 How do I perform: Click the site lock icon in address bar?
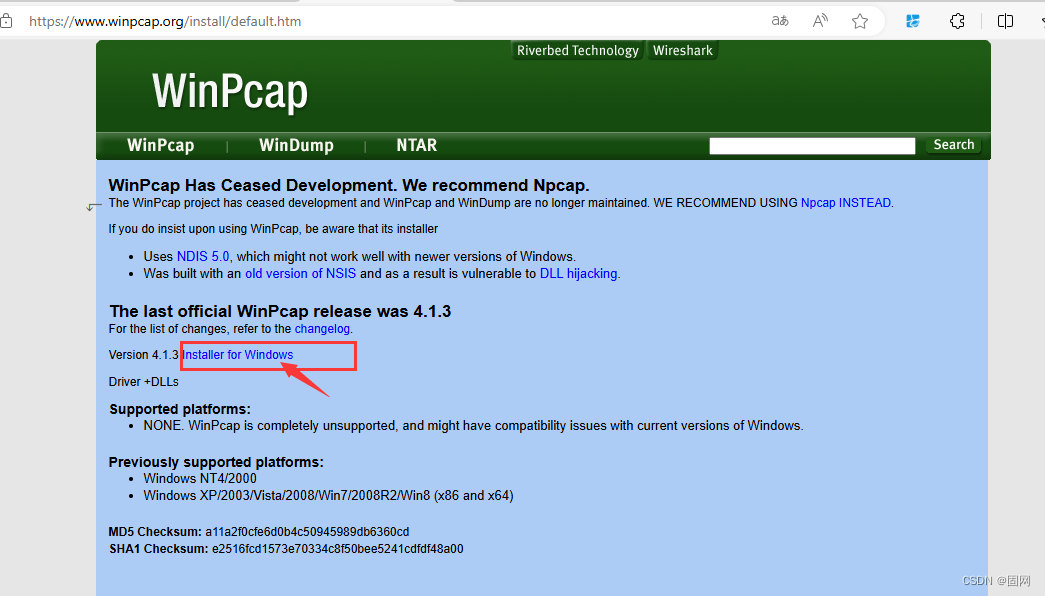click(6, 21)
